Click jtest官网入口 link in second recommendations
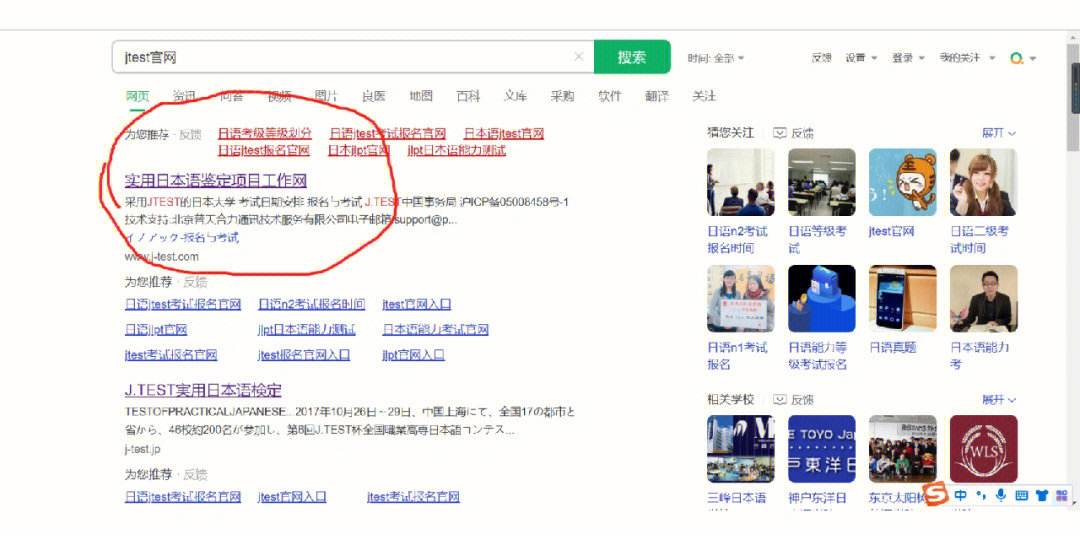The height and width of the screenshot is (540, 1080). coord(417,304)
